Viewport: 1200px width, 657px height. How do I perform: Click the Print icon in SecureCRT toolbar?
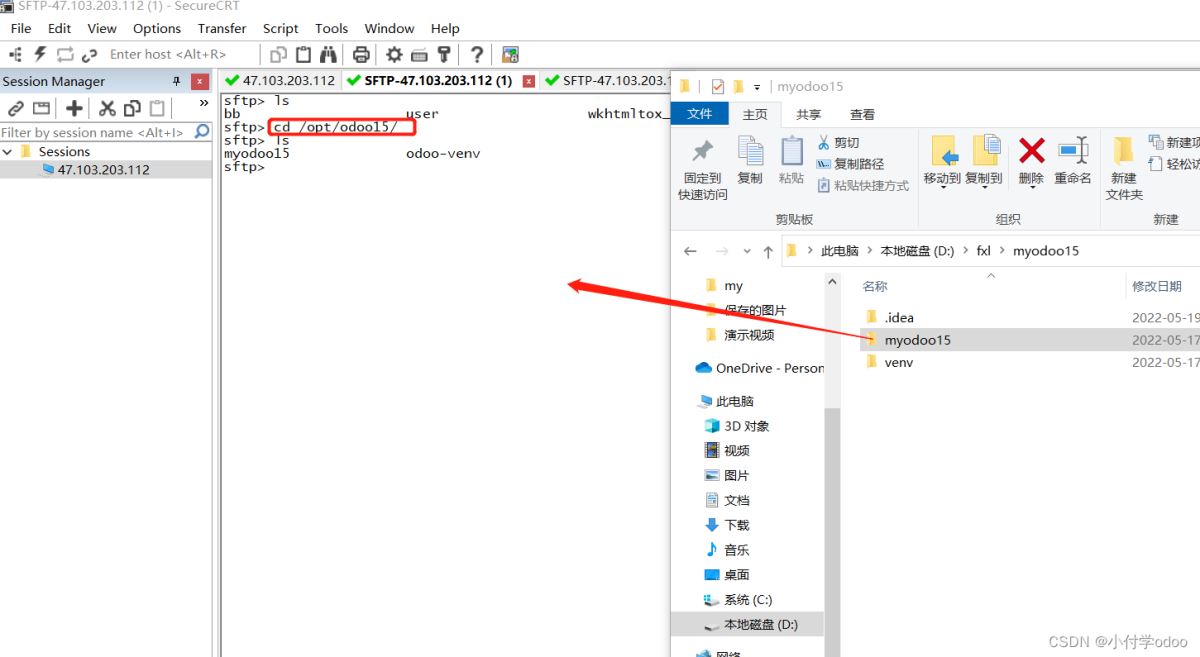pyautogui.click(x=361, y=54)
